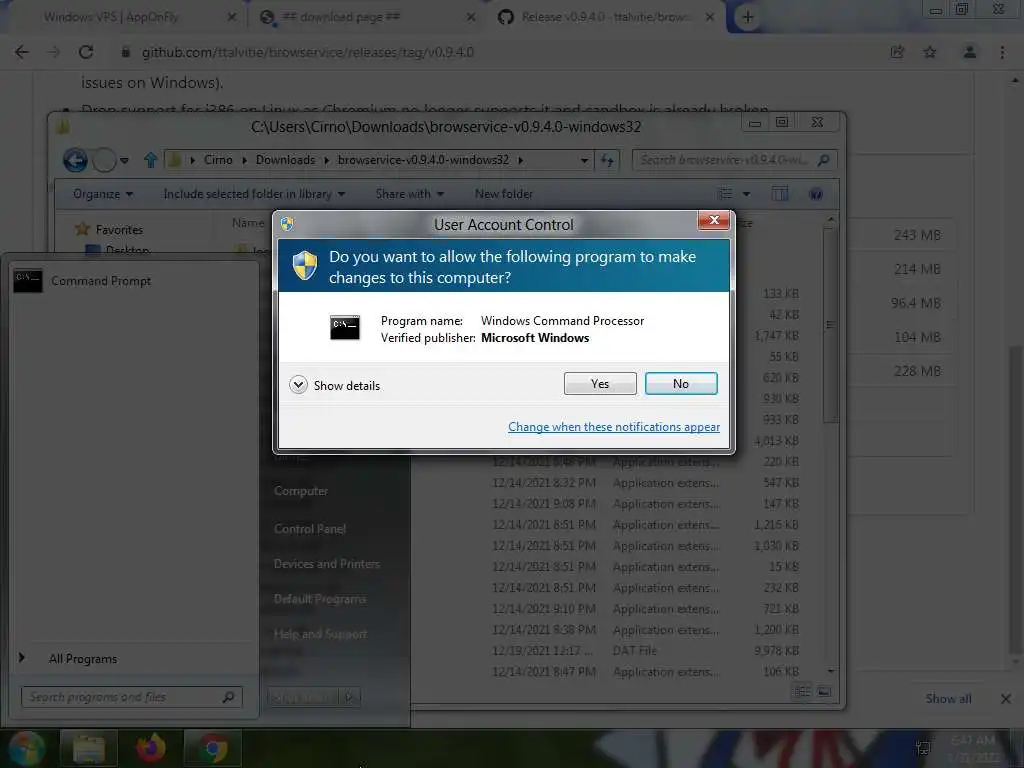Click details view icon at Explorer bottom
Viewport: 1024px width, 768px height.
click(803, 691)
